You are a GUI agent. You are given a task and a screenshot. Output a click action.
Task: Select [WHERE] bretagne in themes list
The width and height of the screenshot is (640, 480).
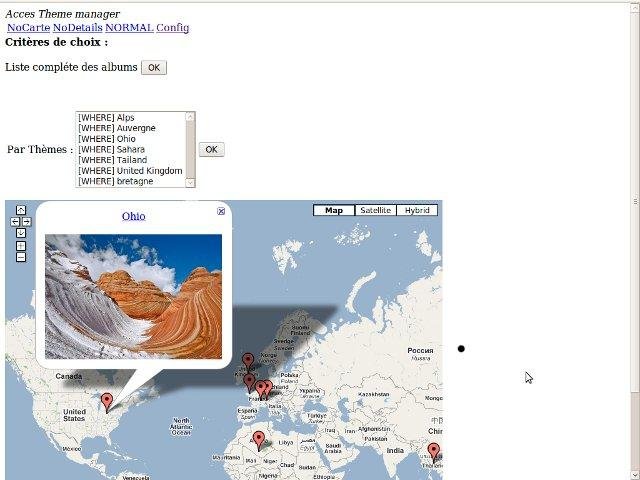point(131,181)
